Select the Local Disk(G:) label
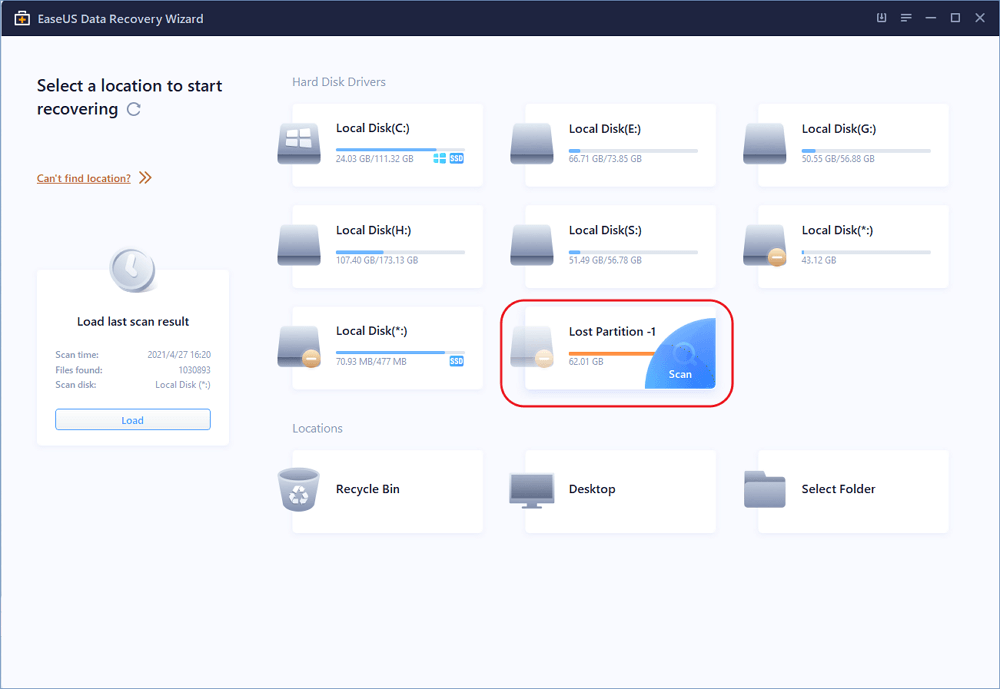Image resolution: width=1000 pixels, height=689 pixels. pyautogui.click(x=839, y=129)
